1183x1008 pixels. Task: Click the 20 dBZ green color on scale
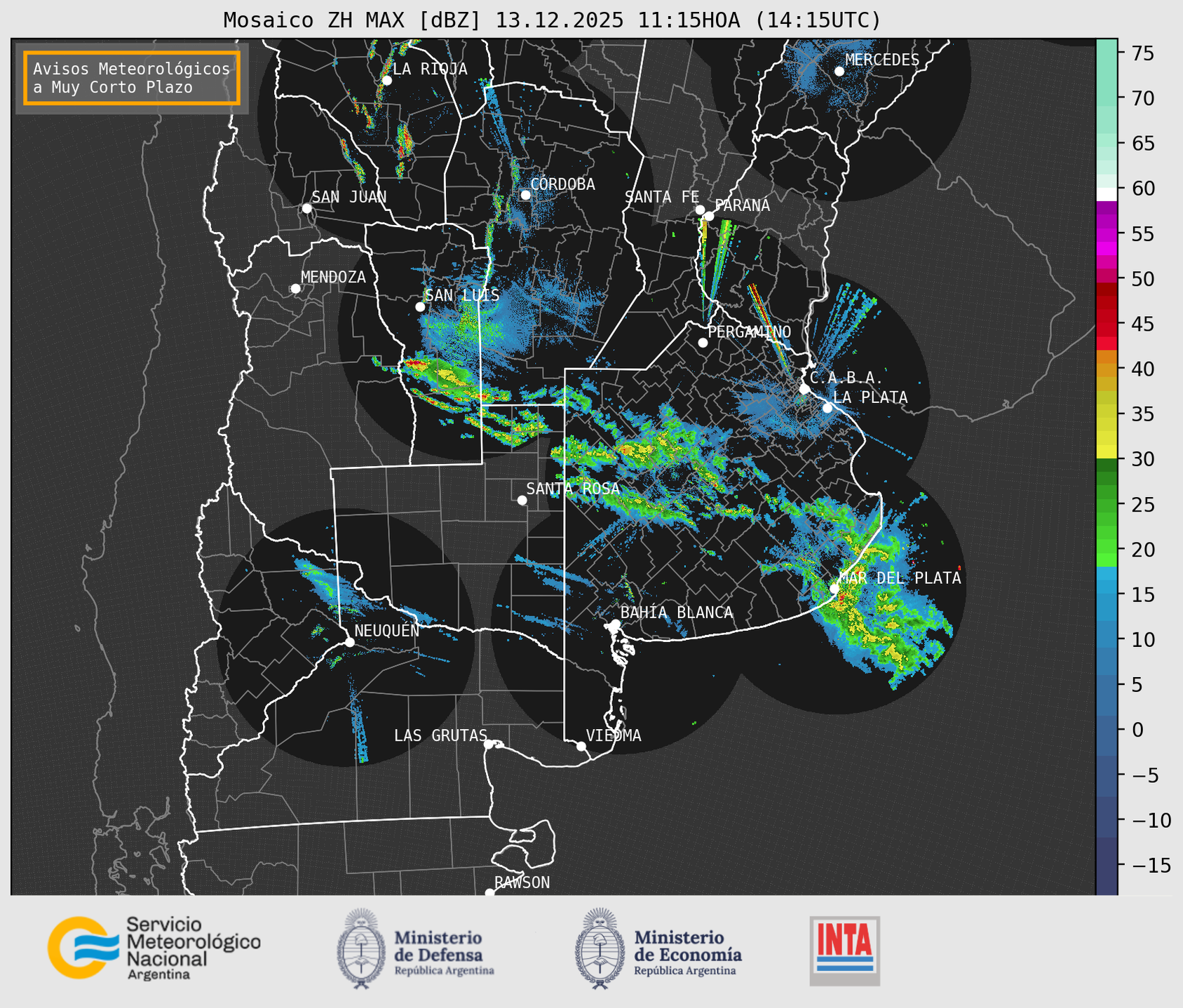tap(1107, 549)
